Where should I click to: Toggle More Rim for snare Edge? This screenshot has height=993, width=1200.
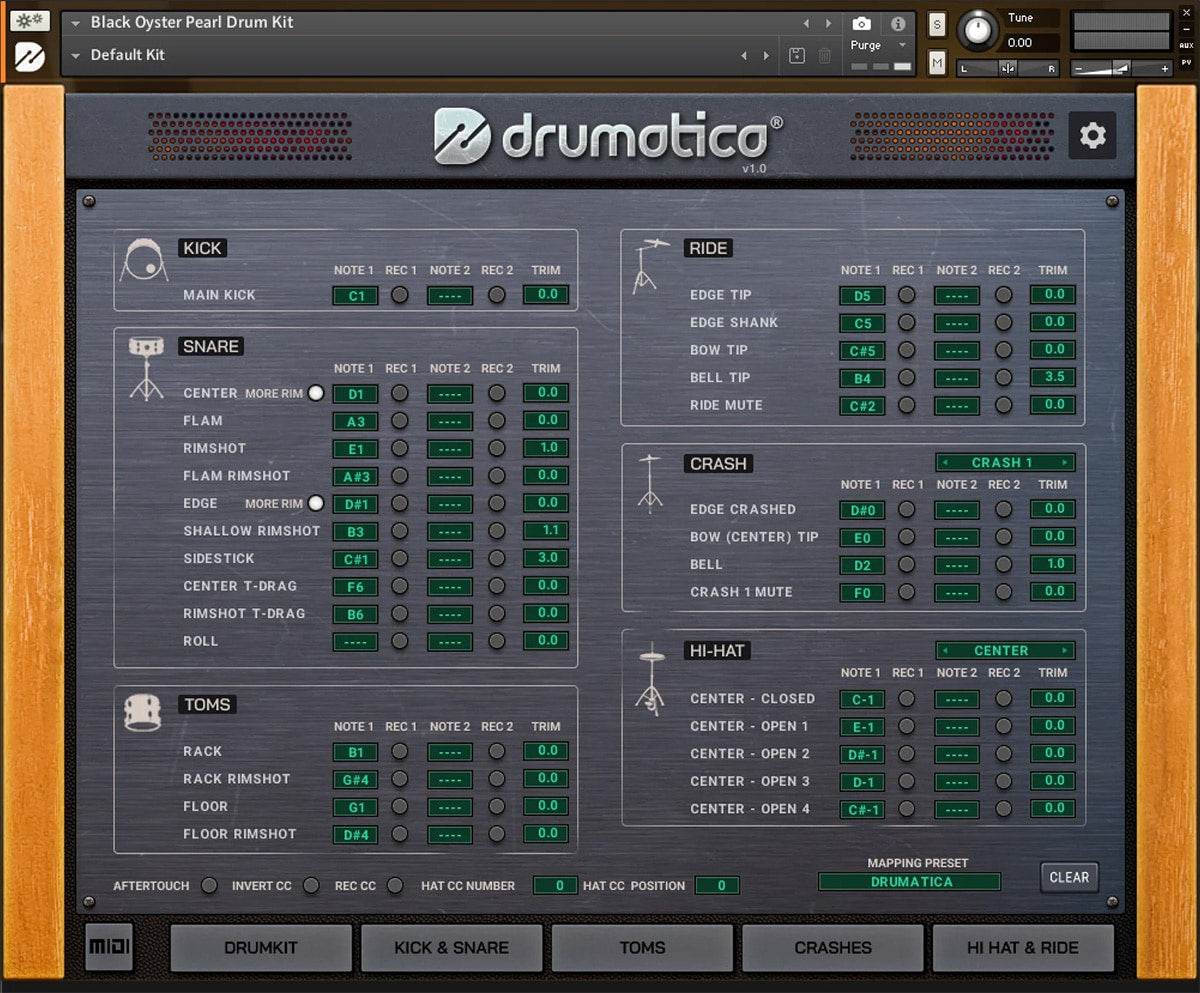click(x=316, y=503)
